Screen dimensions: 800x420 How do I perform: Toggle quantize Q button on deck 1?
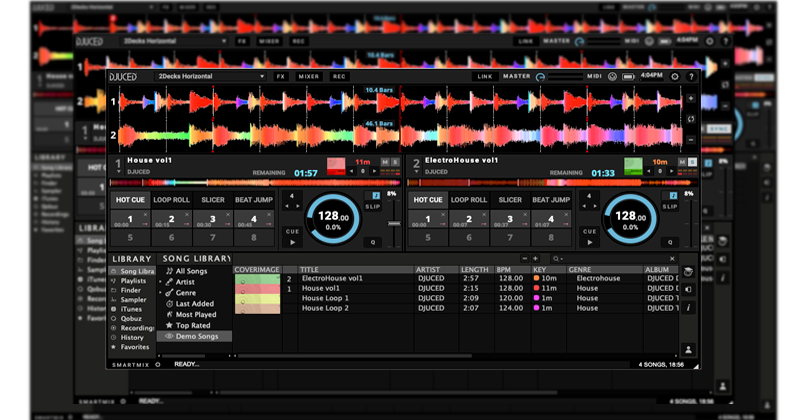tap(373, 242)
